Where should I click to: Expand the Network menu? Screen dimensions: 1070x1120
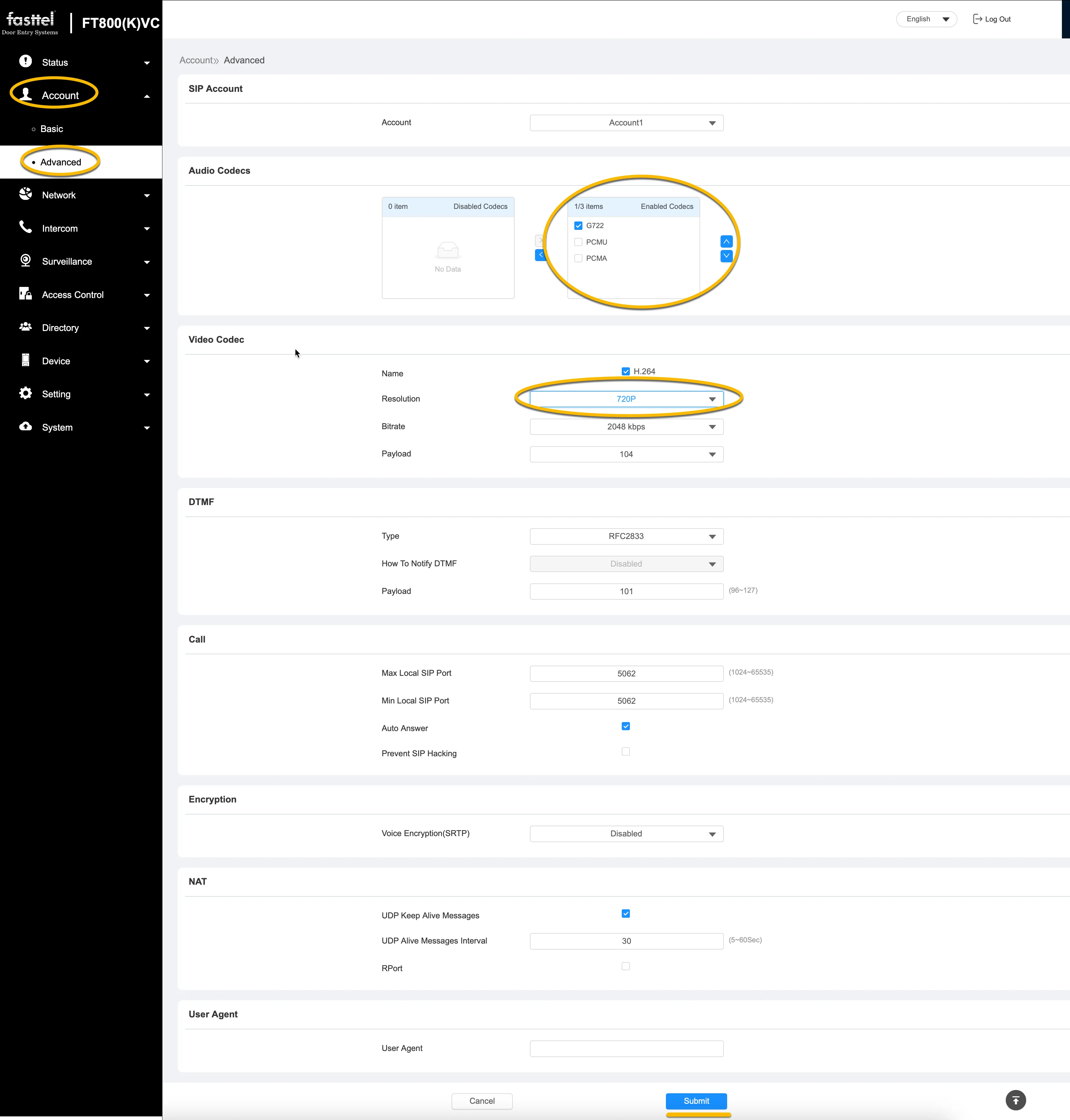81,195
